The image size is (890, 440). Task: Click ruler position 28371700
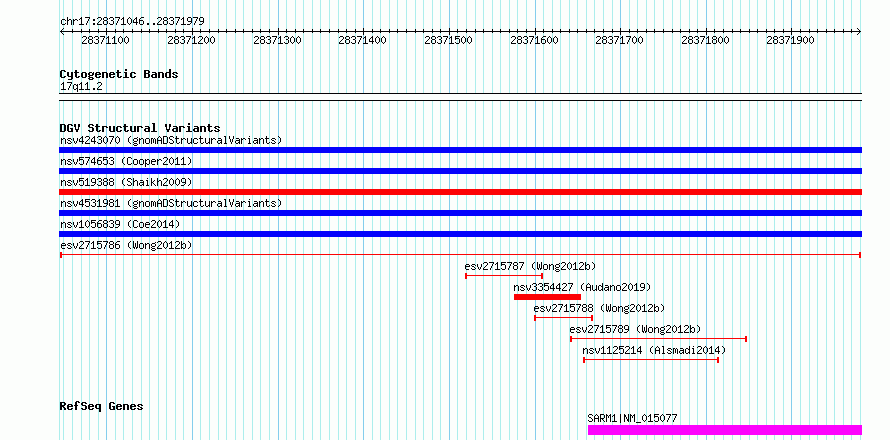tap(620, 41)
